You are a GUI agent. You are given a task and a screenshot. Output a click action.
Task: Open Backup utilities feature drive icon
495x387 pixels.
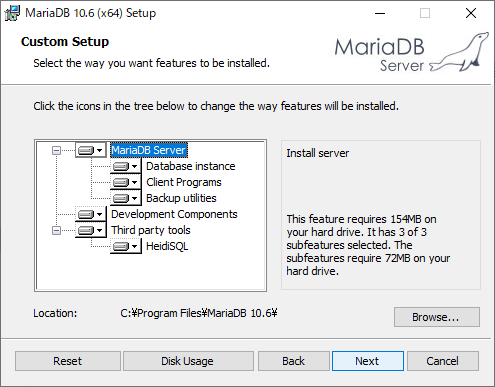point(126,198)
